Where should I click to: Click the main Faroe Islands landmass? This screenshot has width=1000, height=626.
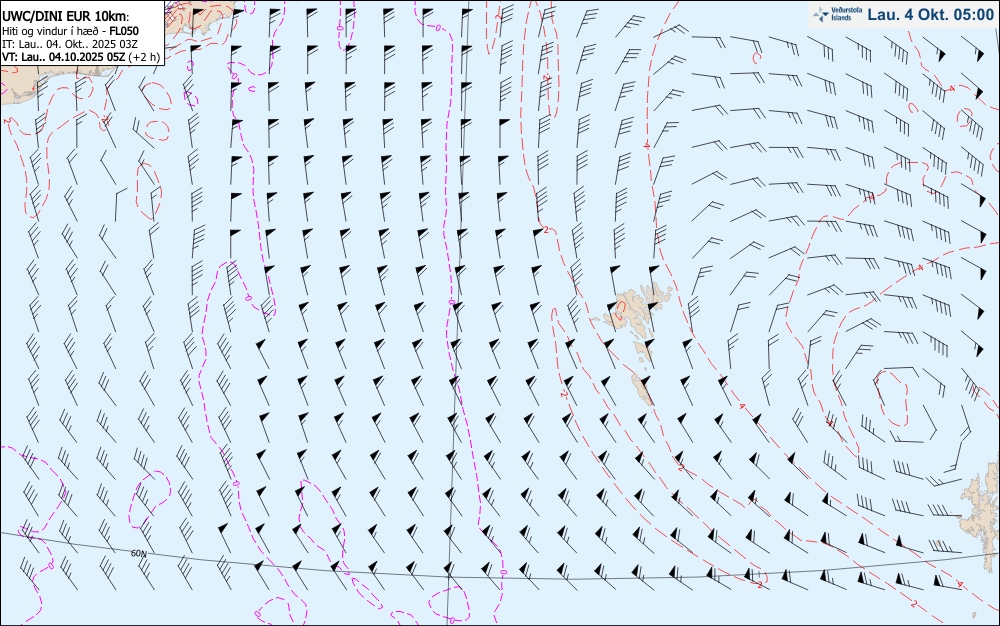pyautogui.click(x=636, y=310)
